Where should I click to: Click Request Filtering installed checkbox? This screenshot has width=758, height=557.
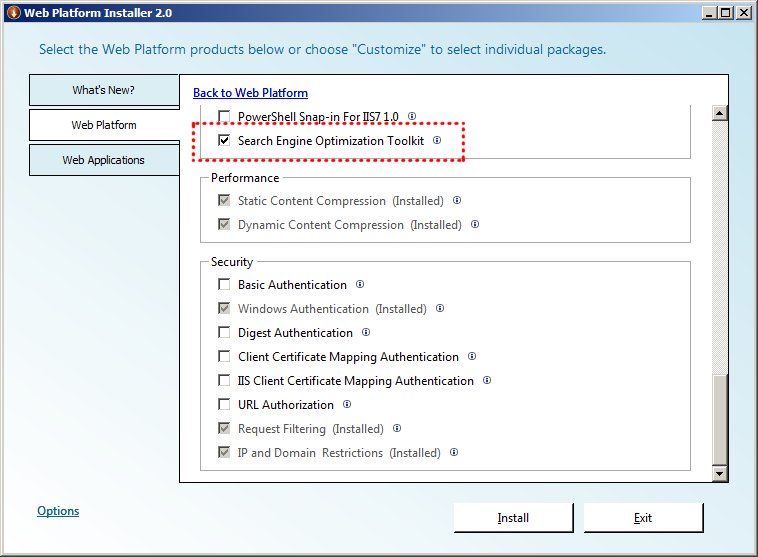coord(224,428)
